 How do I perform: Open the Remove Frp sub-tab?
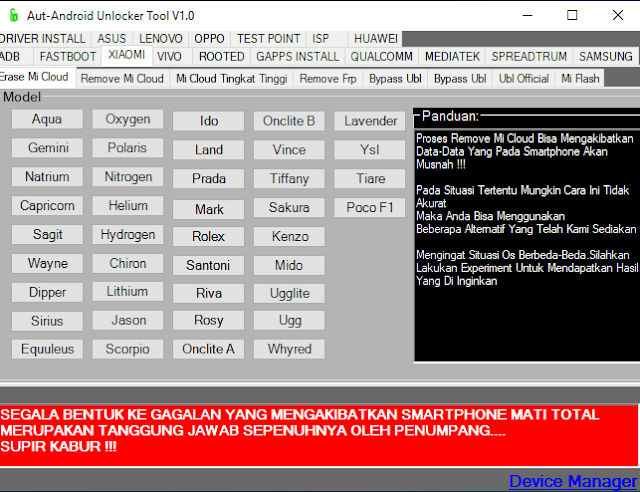tap(328, 78)
